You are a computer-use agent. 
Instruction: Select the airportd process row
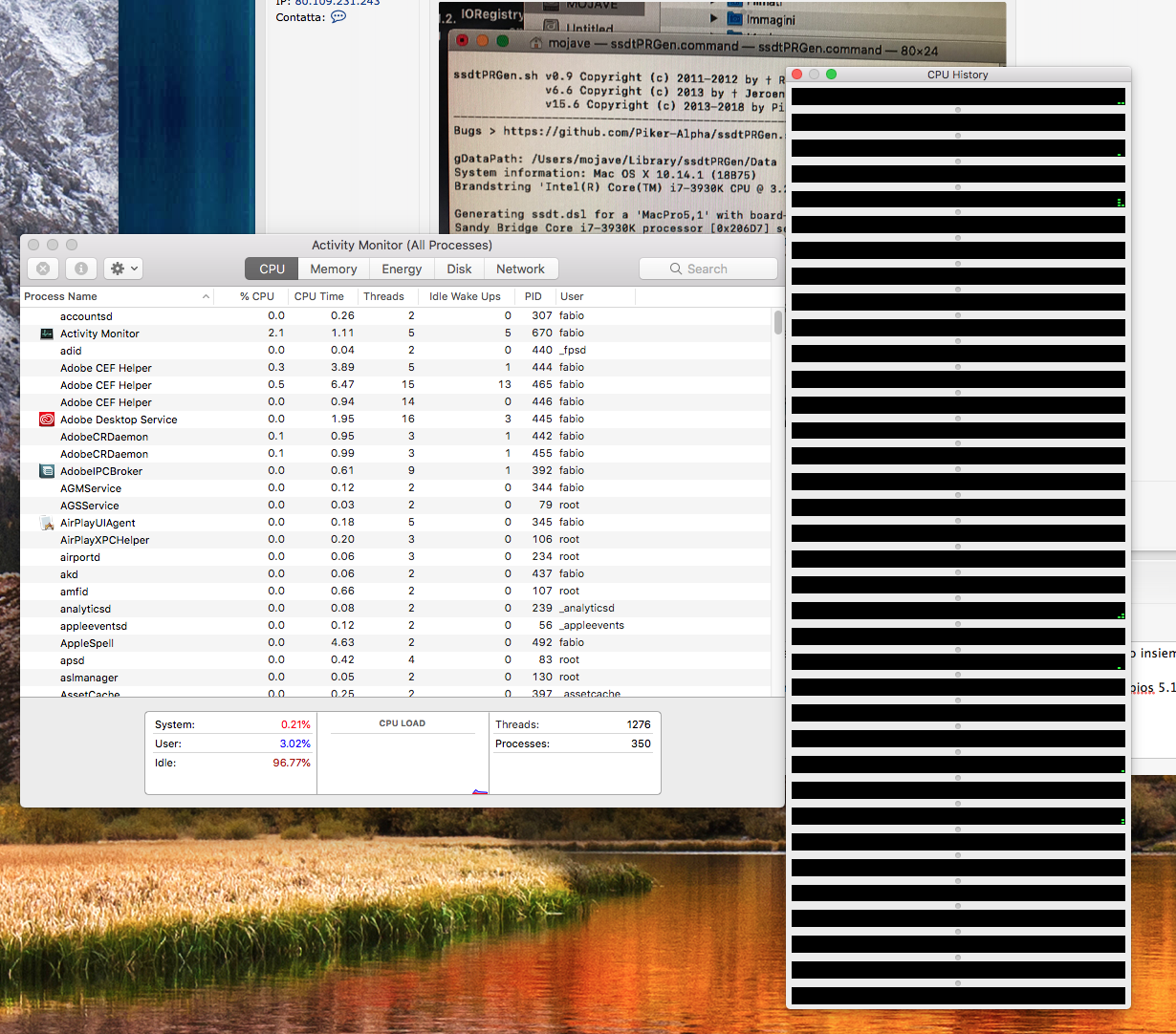coord(396,557)
